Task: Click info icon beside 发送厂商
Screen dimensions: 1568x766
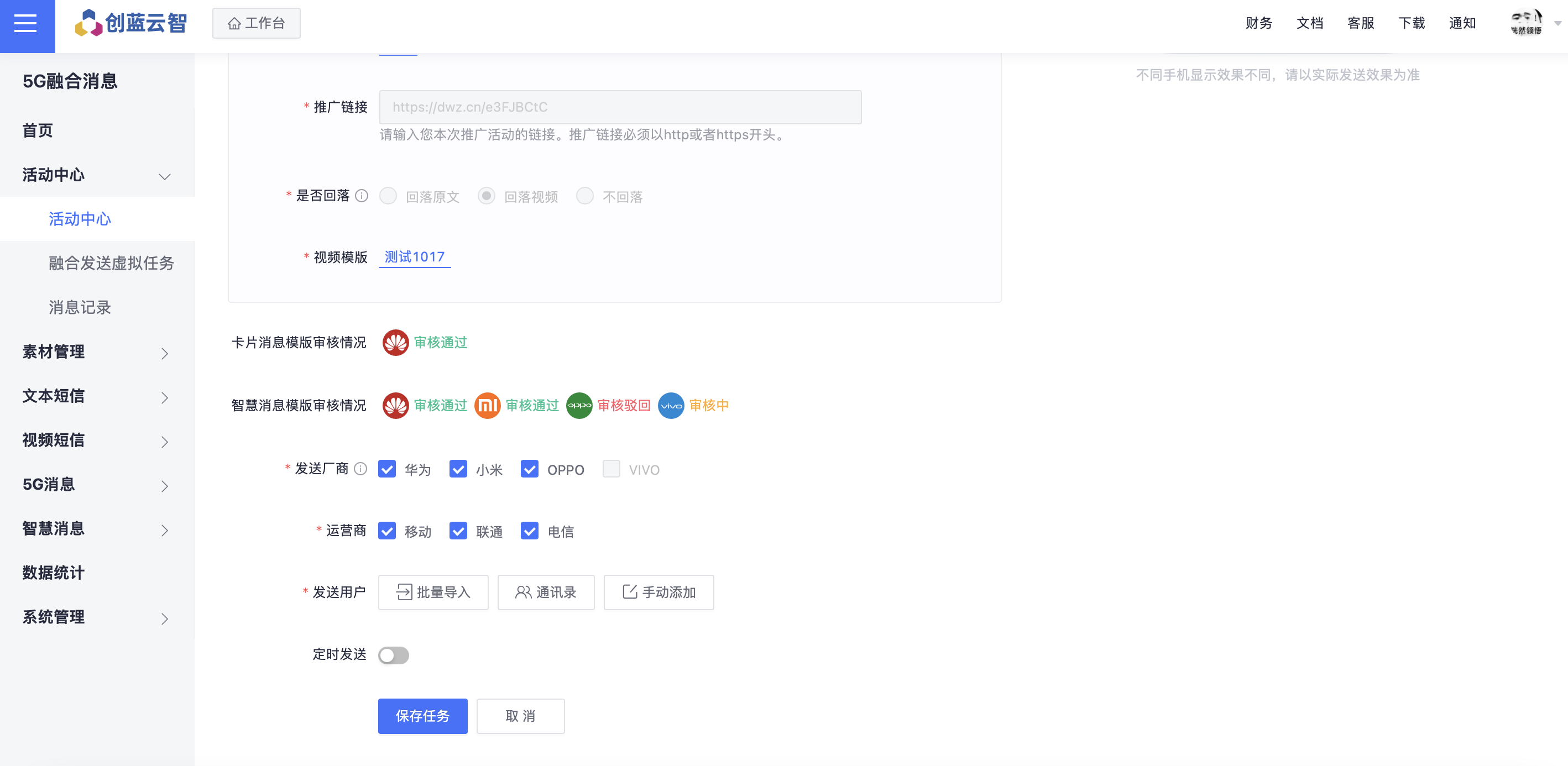Action: click(360, 469)
